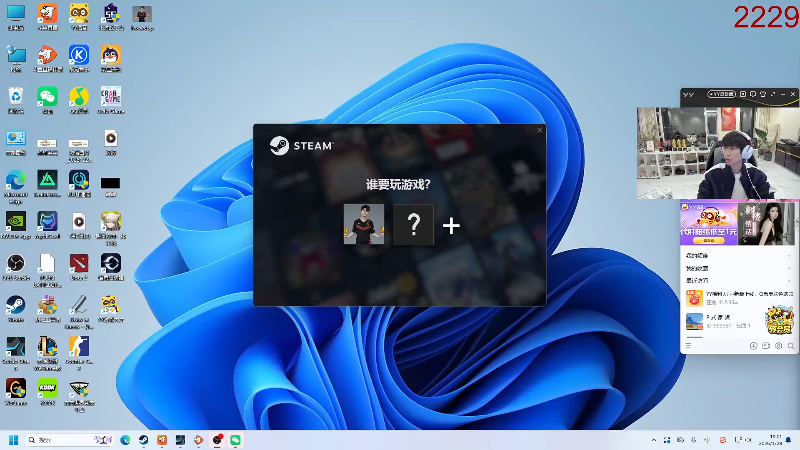Open WeChat from the taskbar

(x=235, y=440)
